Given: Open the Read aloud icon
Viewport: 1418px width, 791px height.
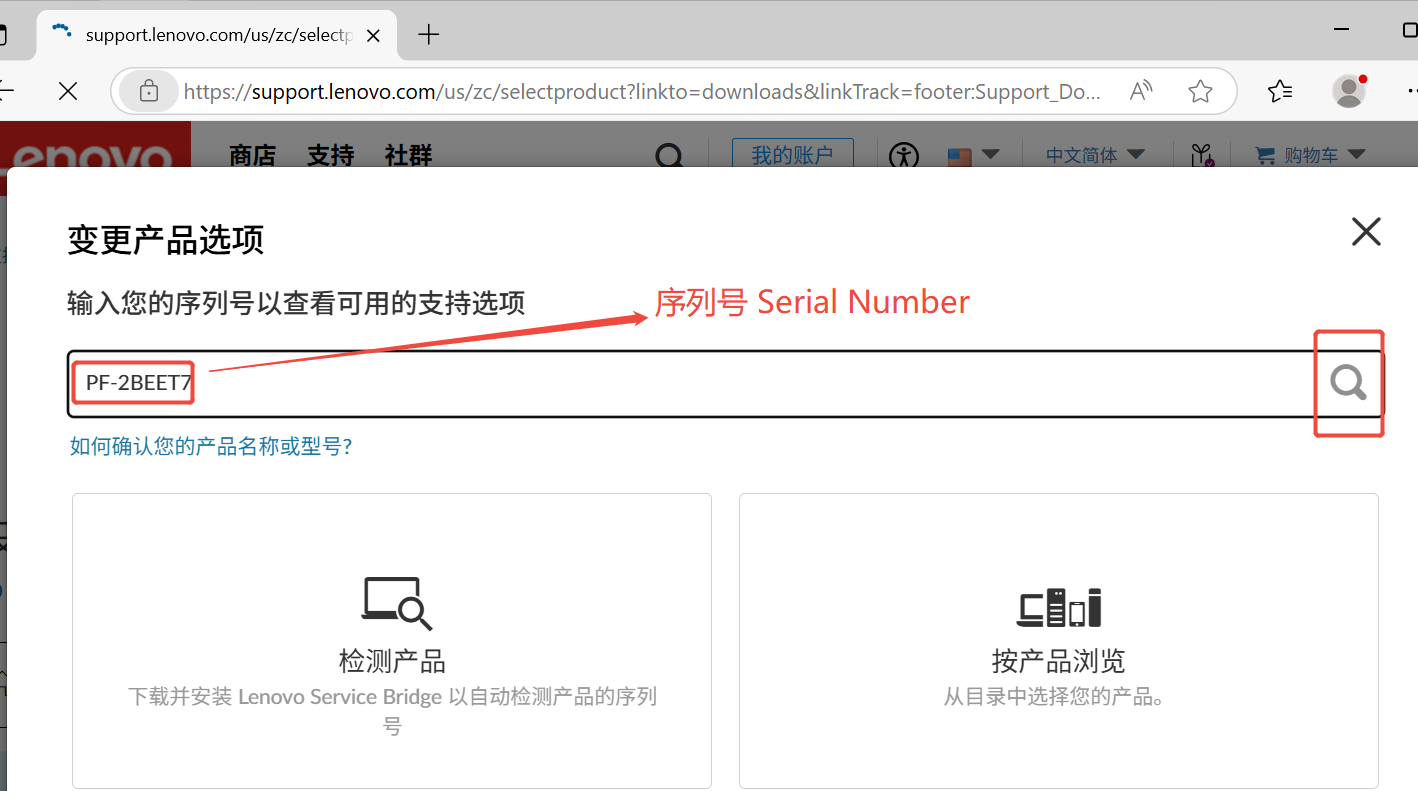Looking at the screenshot, I should tap(1141, 92).
